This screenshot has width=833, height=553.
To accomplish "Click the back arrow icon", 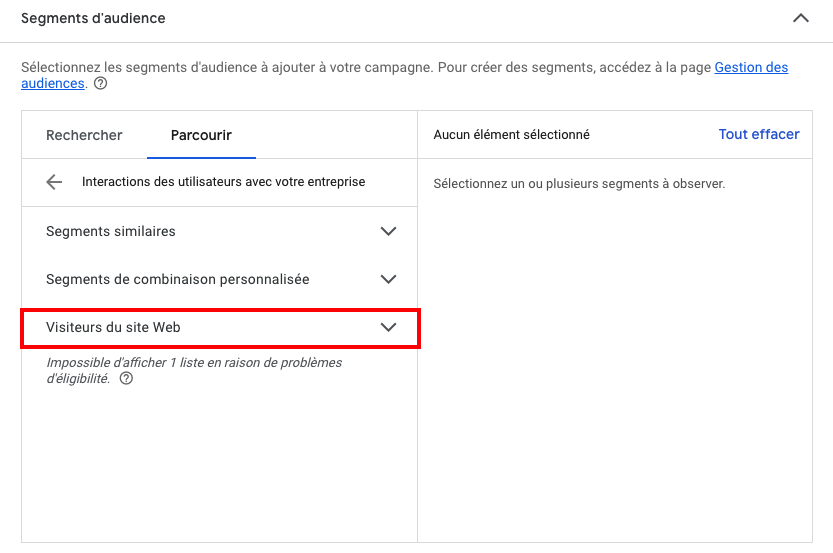I will (x=54, y=182).
